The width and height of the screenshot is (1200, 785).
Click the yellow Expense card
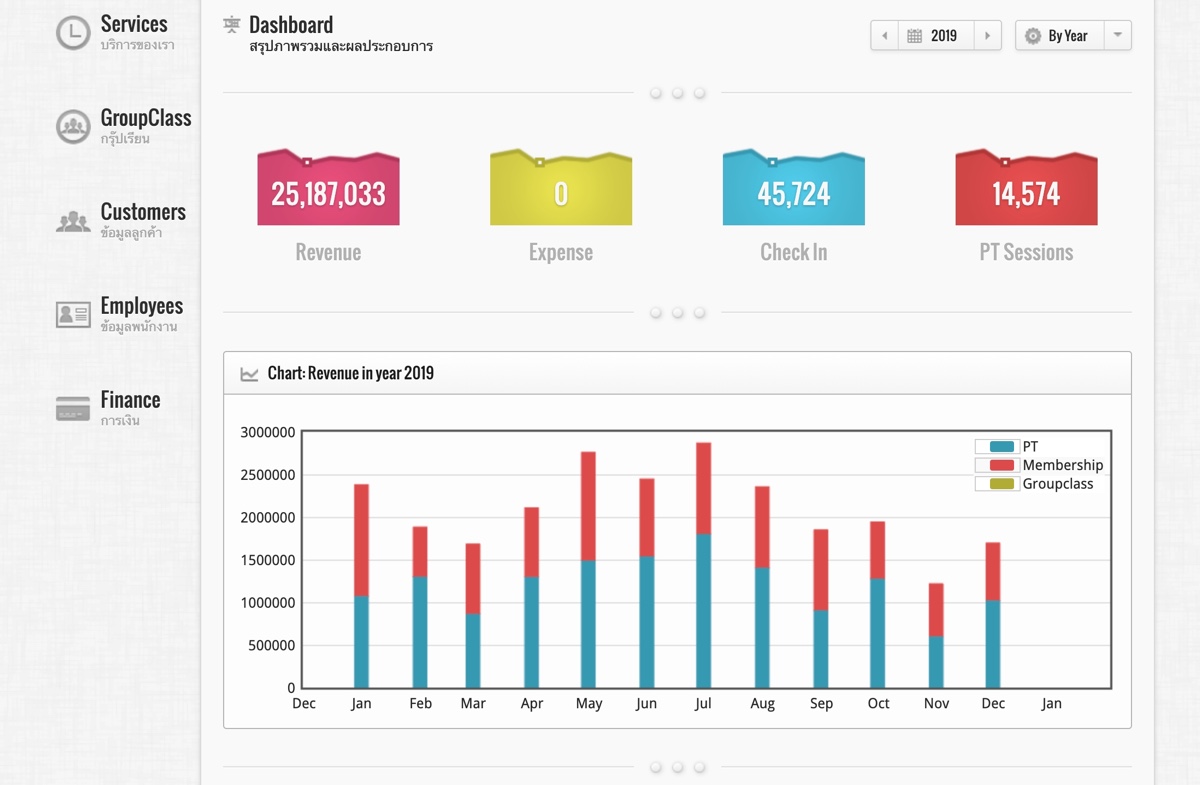pos(560,192)
